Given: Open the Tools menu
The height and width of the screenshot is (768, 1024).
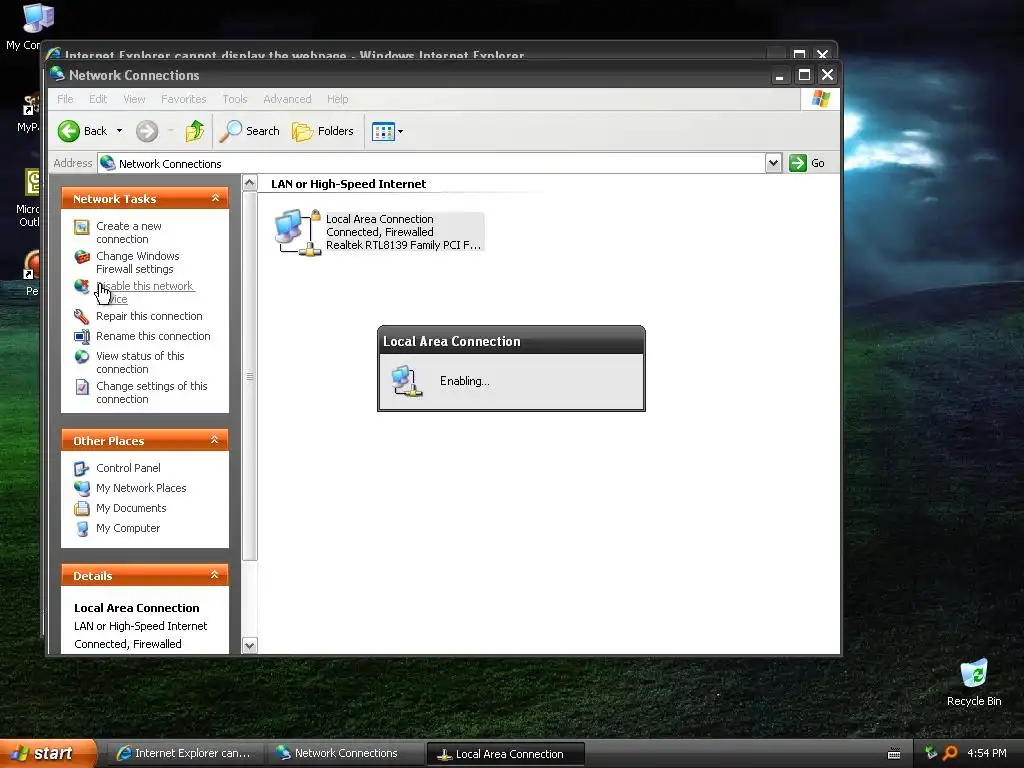Looking at the screenshot, I should [234, 99].
